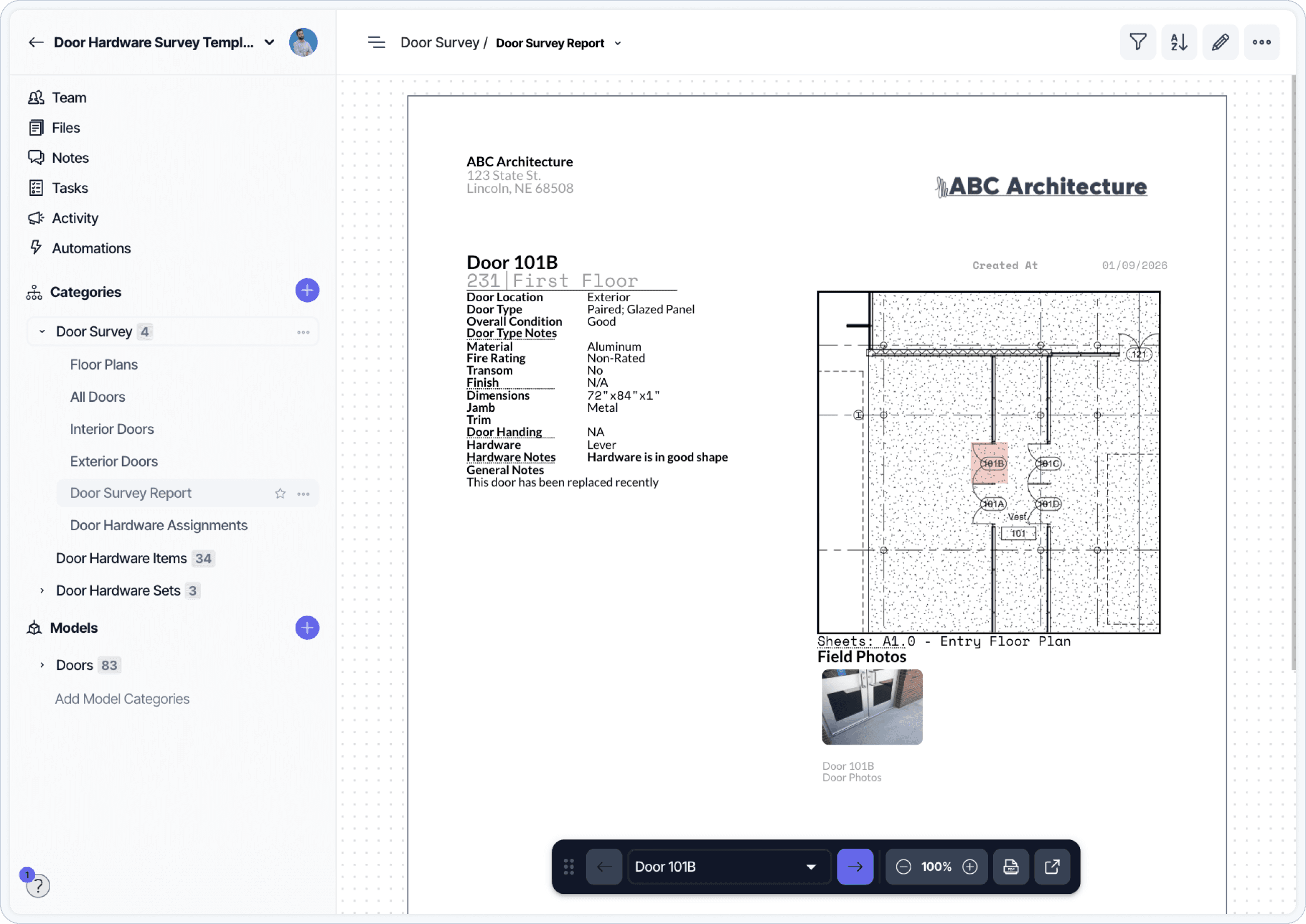
Task: Click the pencil edit icon
Action: tap(1220, 42)
